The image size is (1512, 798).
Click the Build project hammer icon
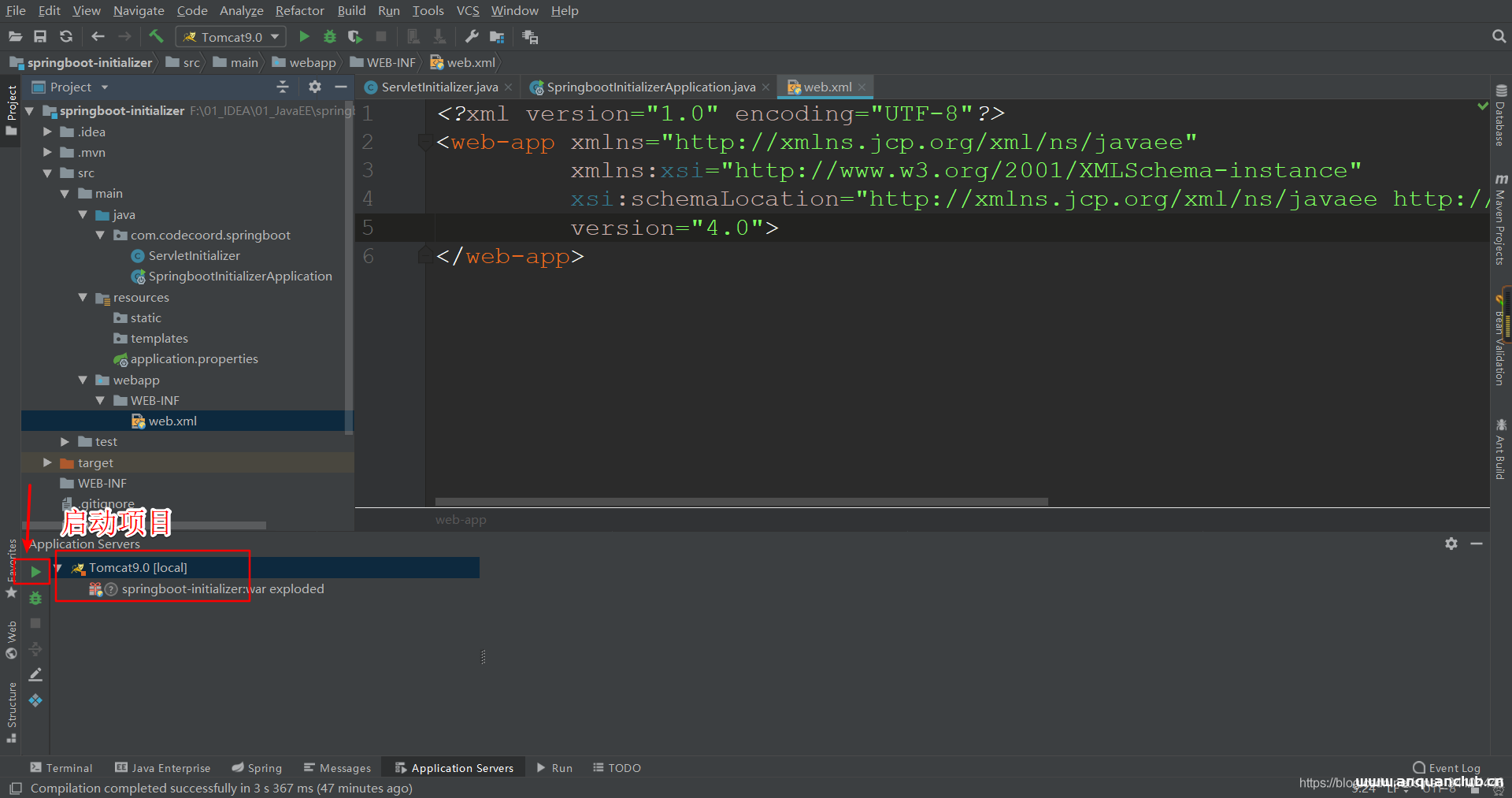point(156,36)
